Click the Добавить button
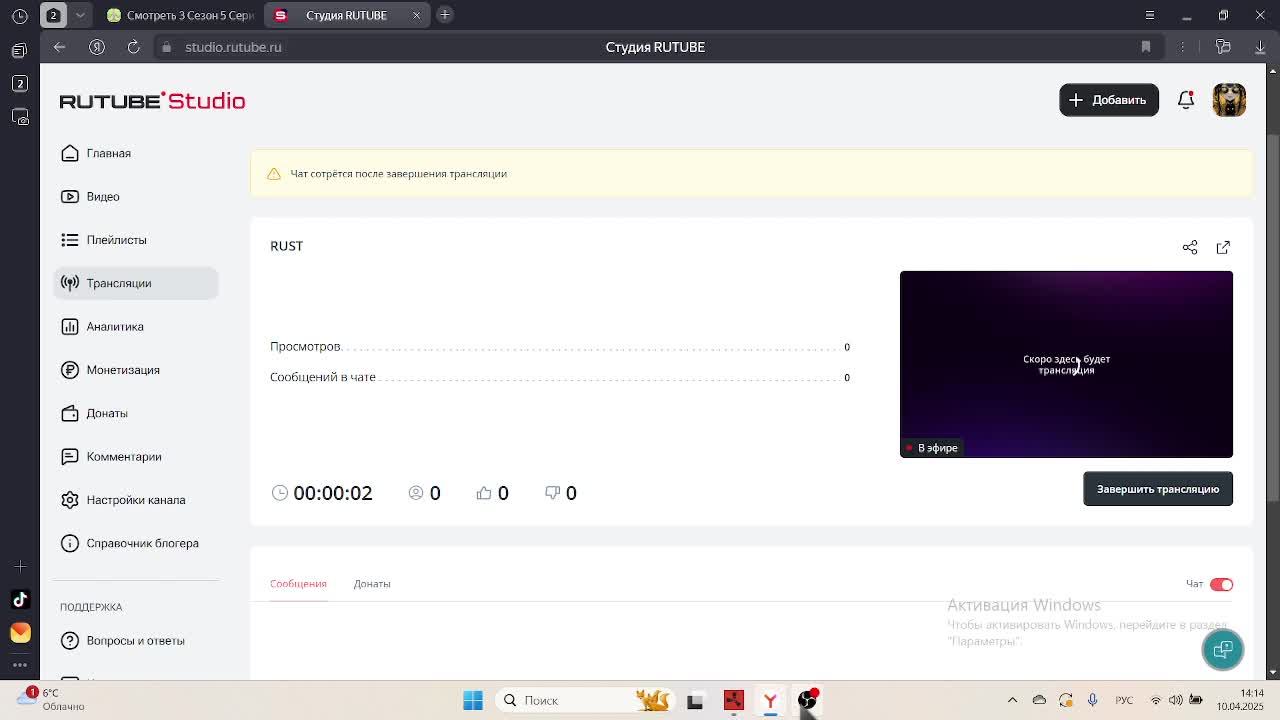 click(1109, 100)
